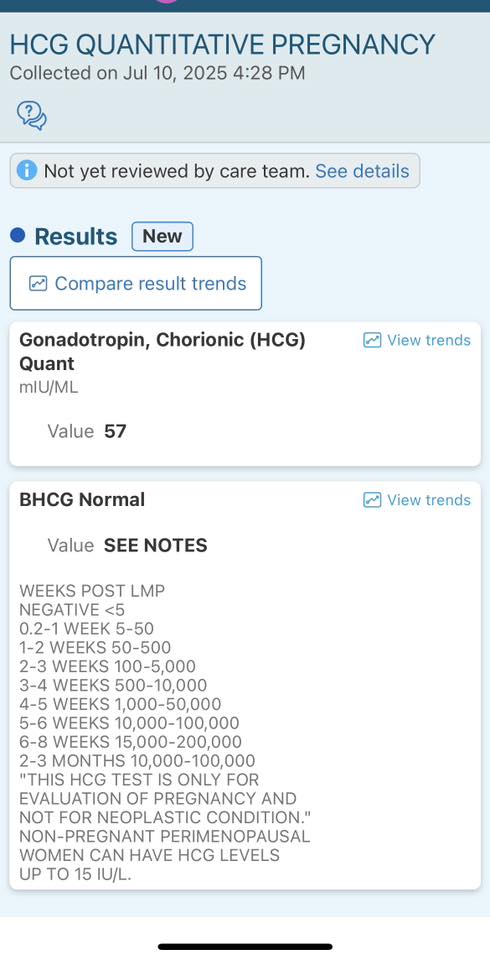The image size is (490, 960).
Task: Open the BHCG Normal result card
Action: tap(245, 685)
